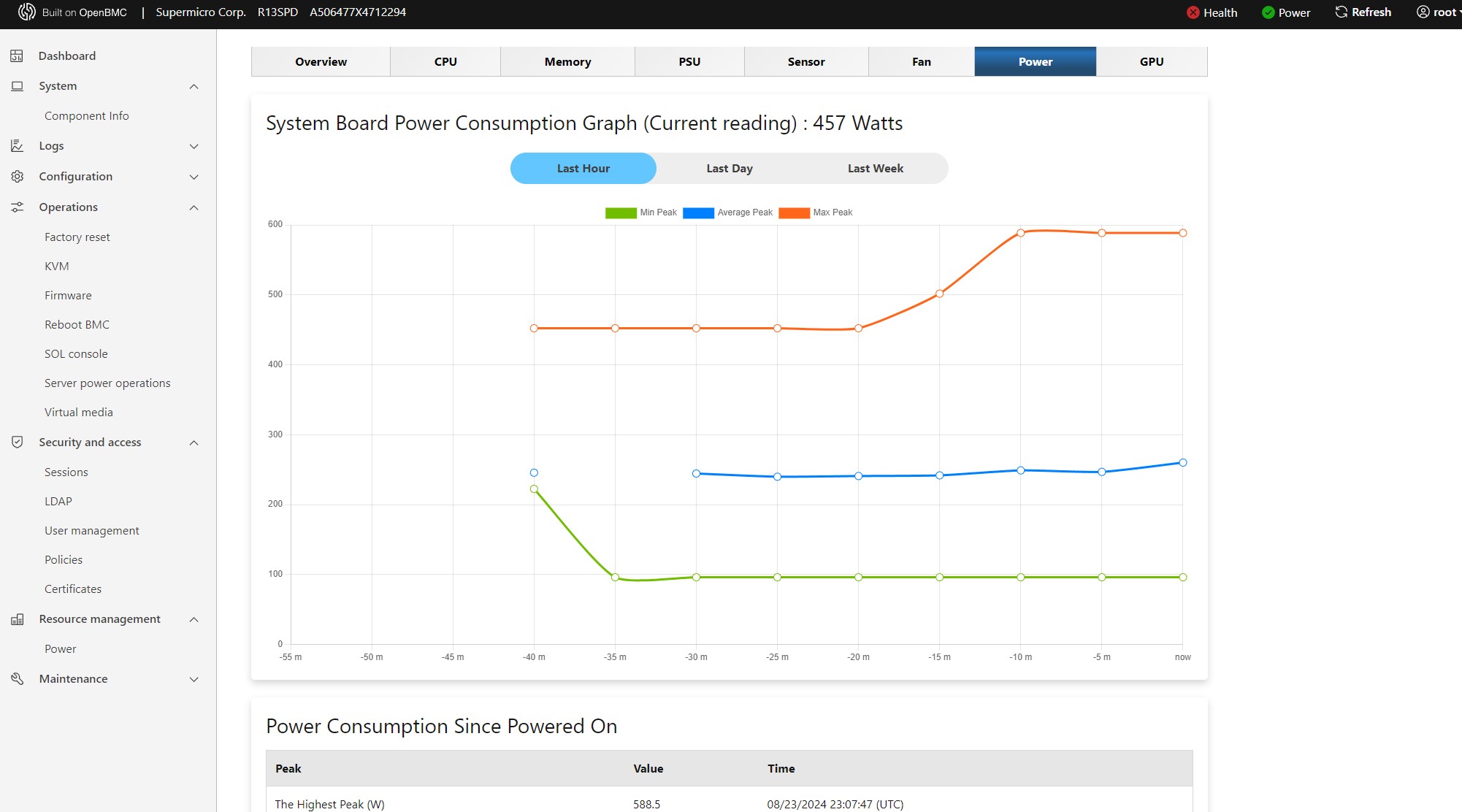Screen dimensions: 1462x812
Task: Open Server power operations page
Action: (x=107, y=383)
